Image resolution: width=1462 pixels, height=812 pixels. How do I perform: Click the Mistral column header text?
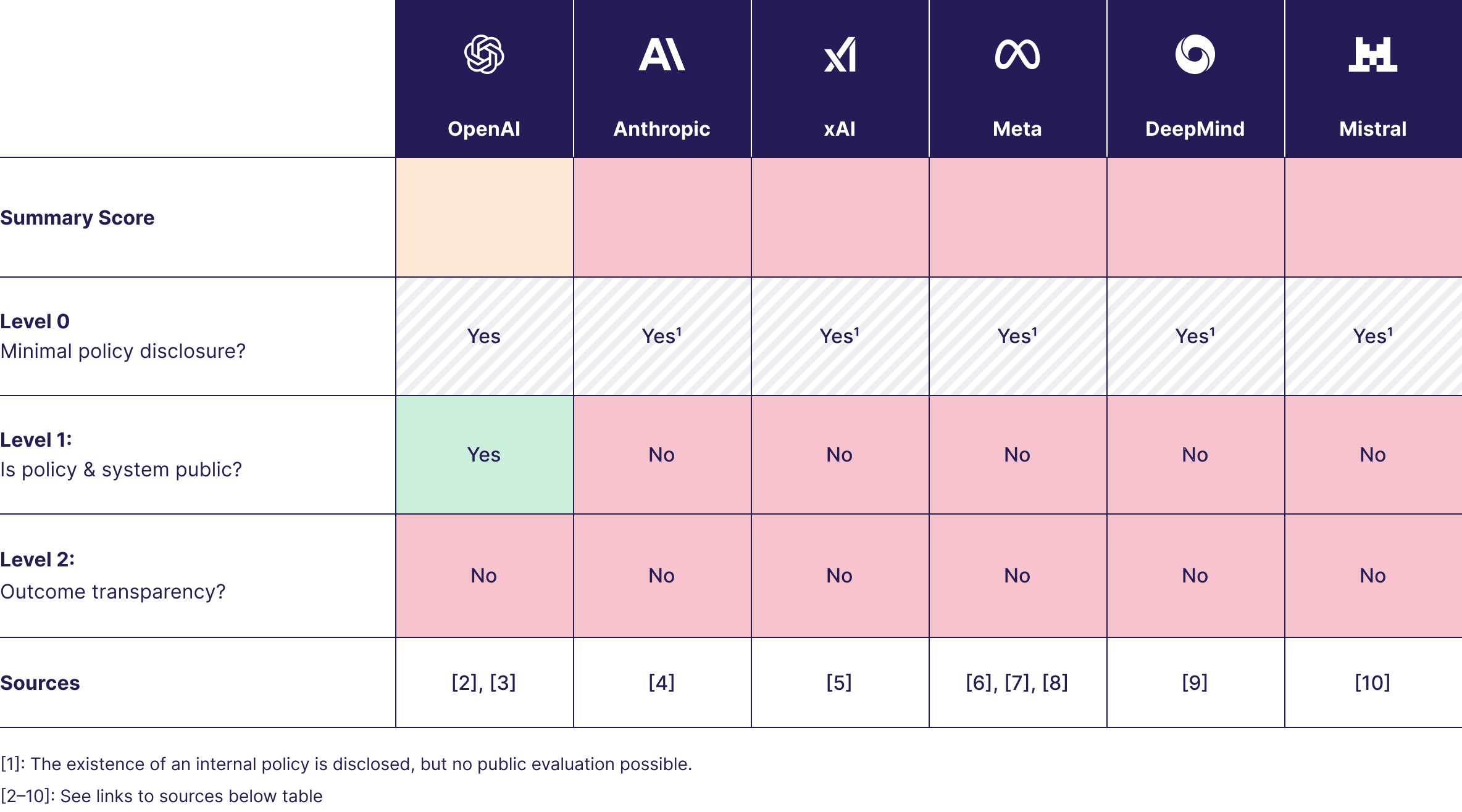coord(1373,128)
